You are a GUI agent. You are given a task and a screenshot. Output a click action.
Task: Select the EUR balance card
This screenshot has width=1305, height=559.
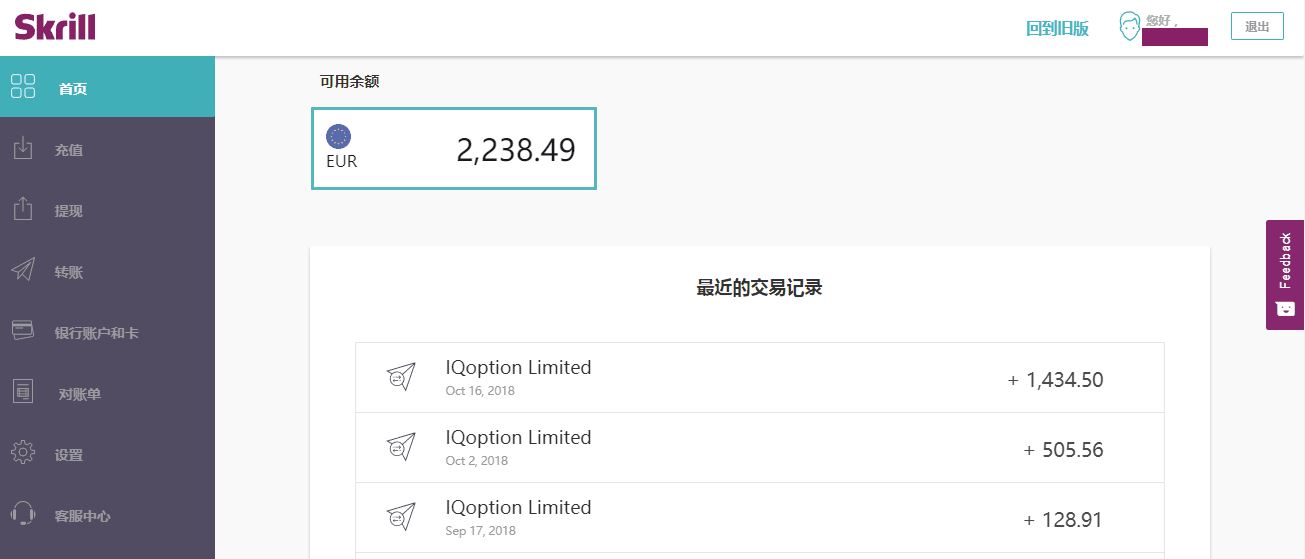(454, 148)
